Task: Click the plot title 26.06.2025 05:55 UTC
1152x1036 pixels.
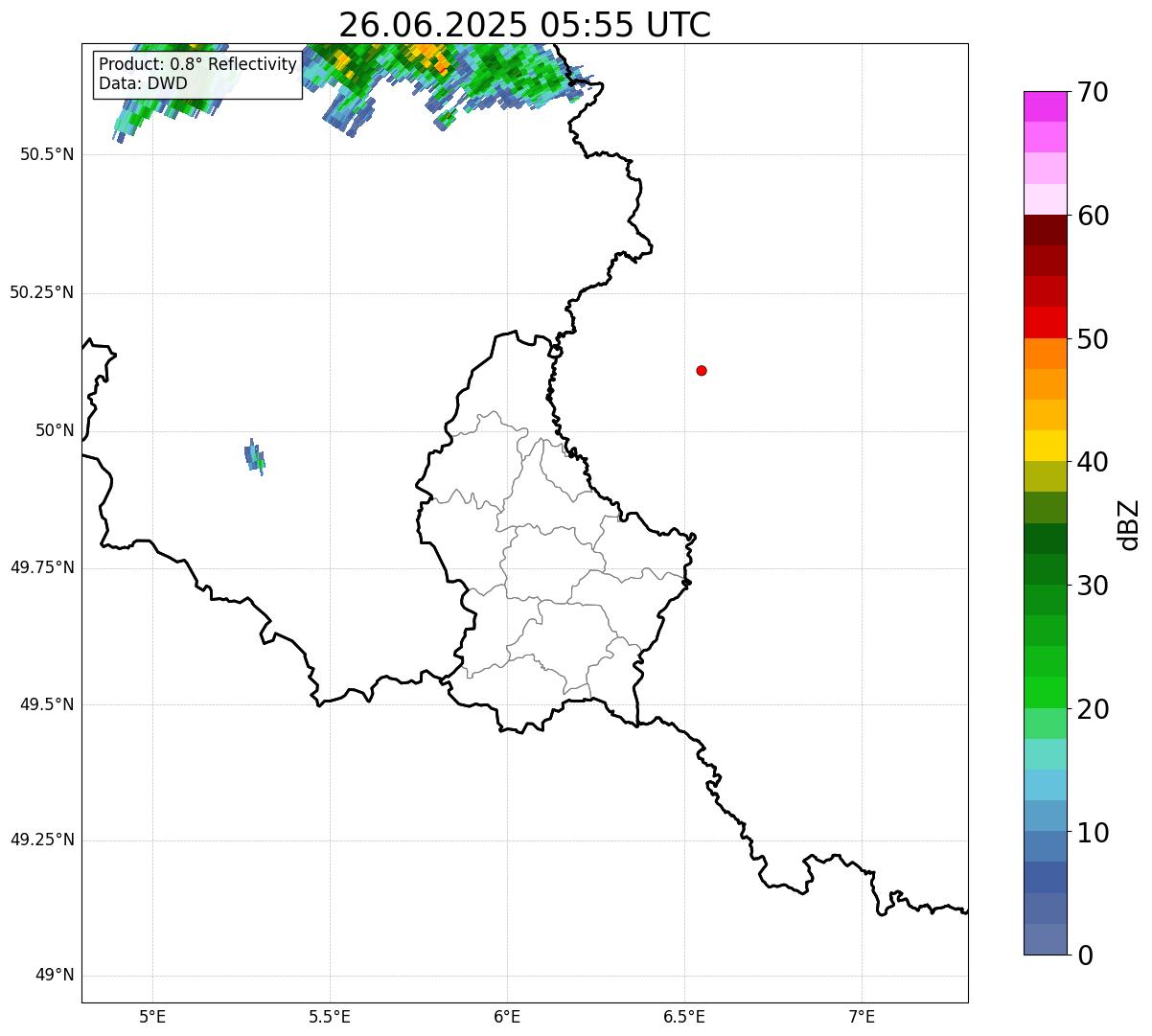Action: [524, 24]
